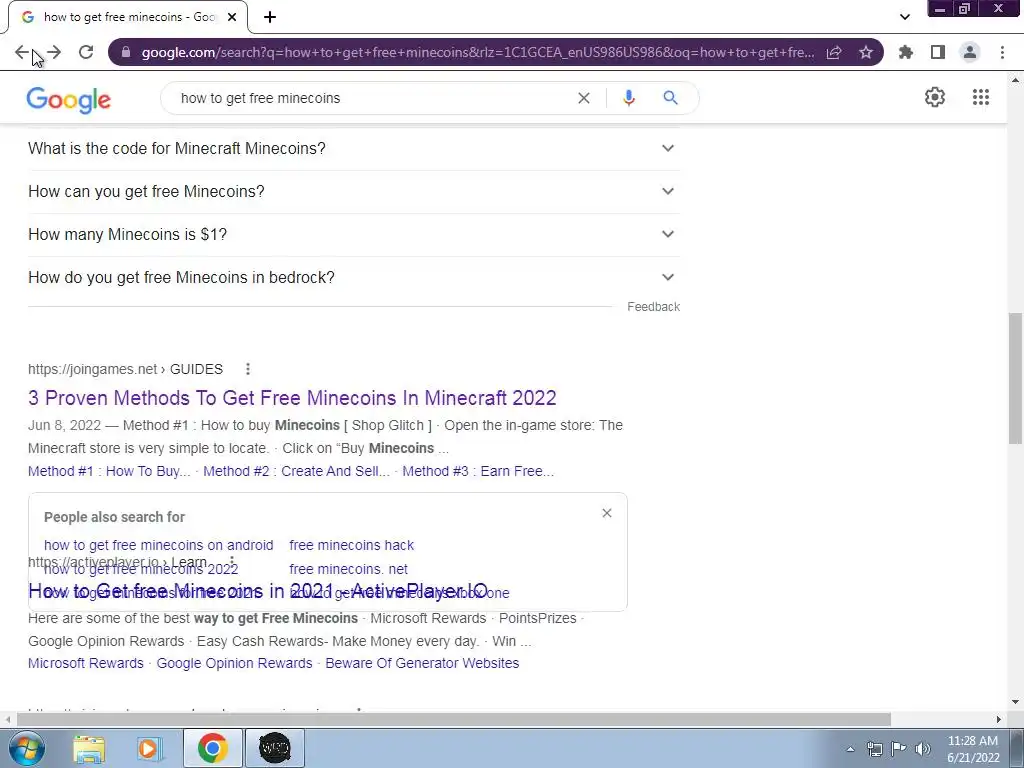Open the 'Google Opinion Rewards' sitelink
This screenshot has width=1024, height=768.
tap(234, 663)
